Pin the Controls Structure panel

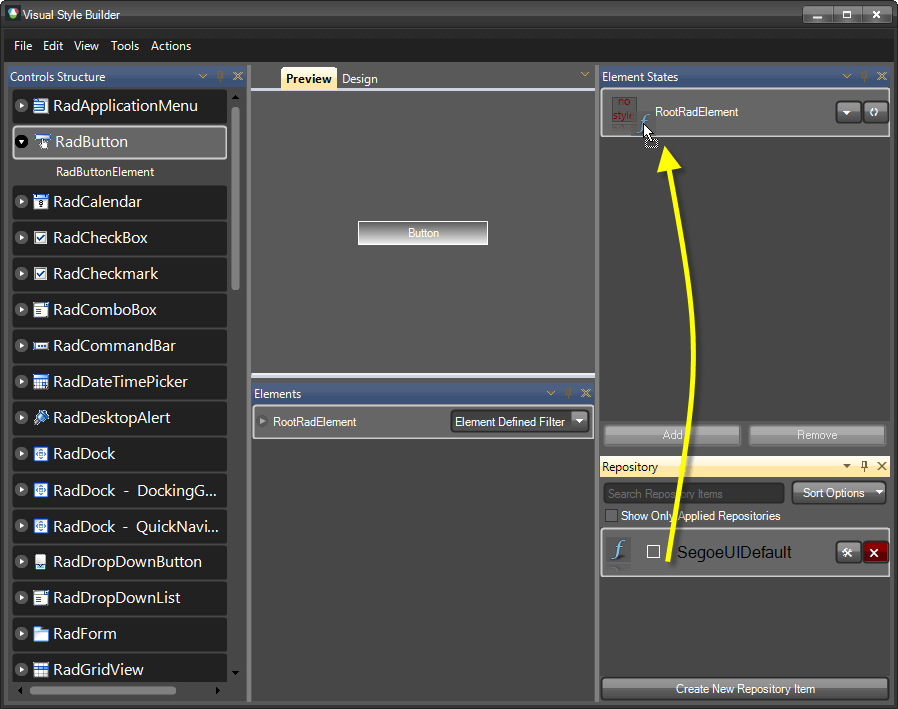coord(220,76)
